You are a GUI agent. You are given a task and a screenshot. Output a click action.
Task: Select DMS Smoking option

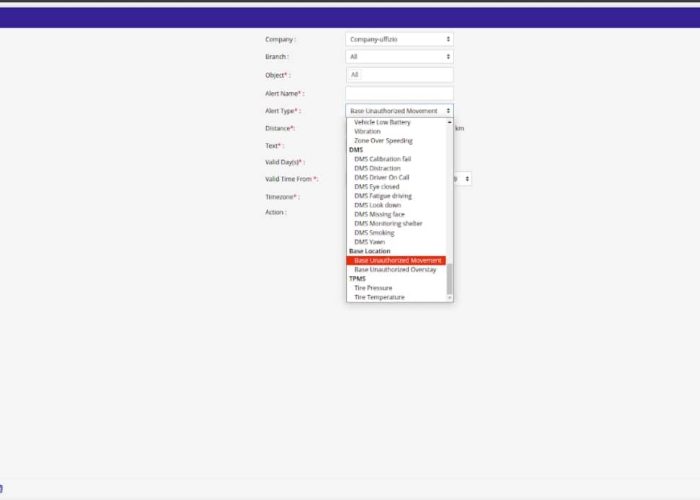373,233
